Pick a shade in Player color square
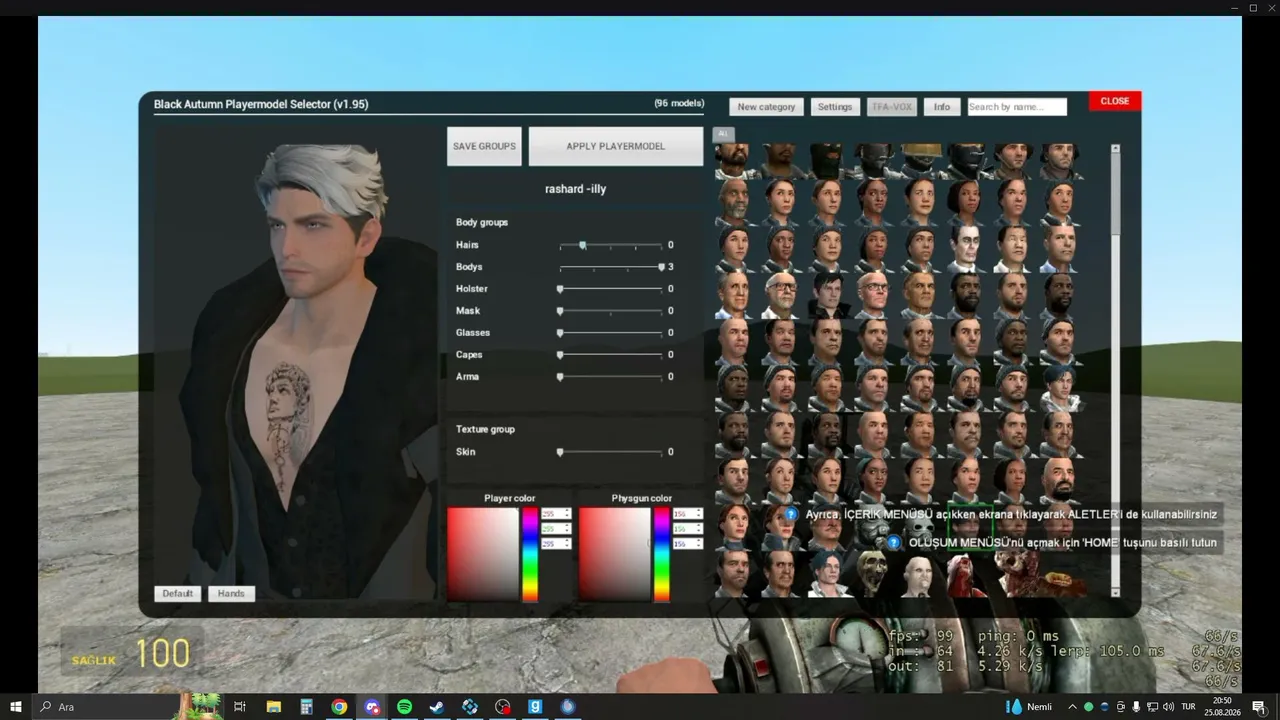This screenshot has width=1280, height=720. coord(483,554)
